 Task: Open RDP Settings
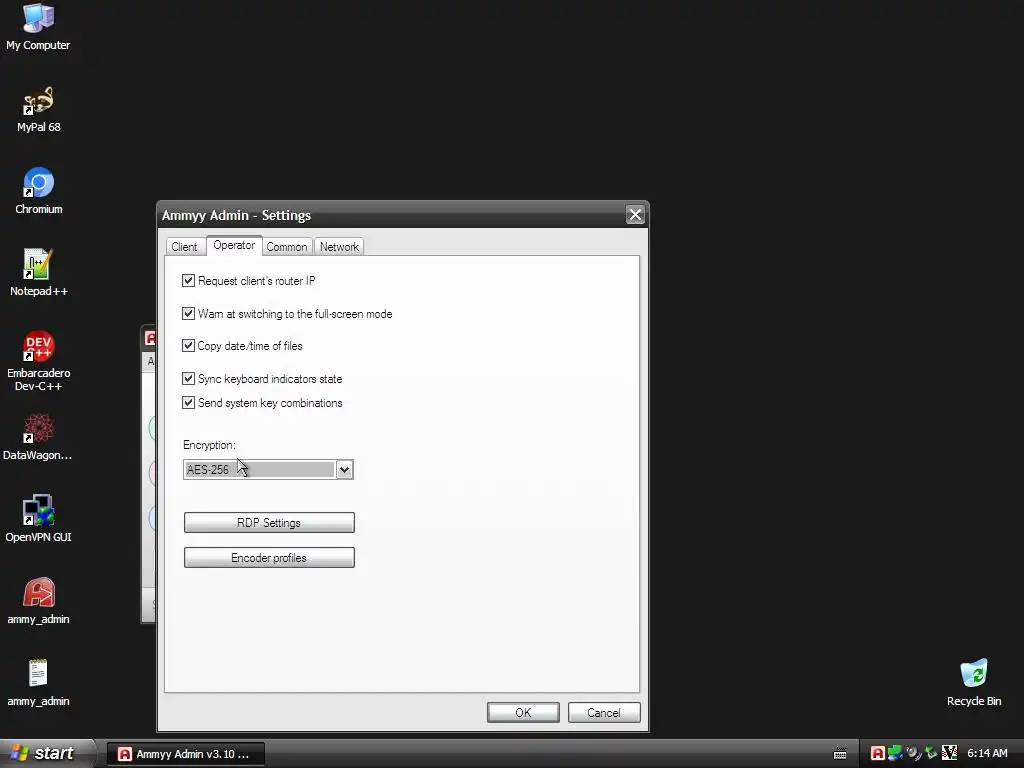pyautogui.click(x=269, y=522)
